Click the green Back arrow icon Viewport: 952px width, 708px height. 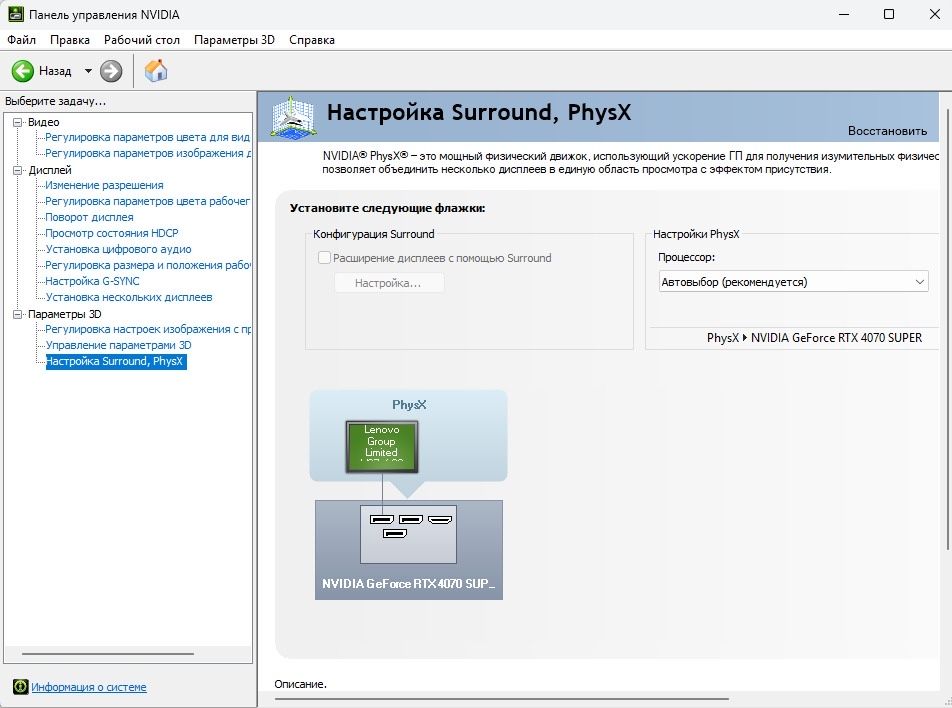point(22,71)
